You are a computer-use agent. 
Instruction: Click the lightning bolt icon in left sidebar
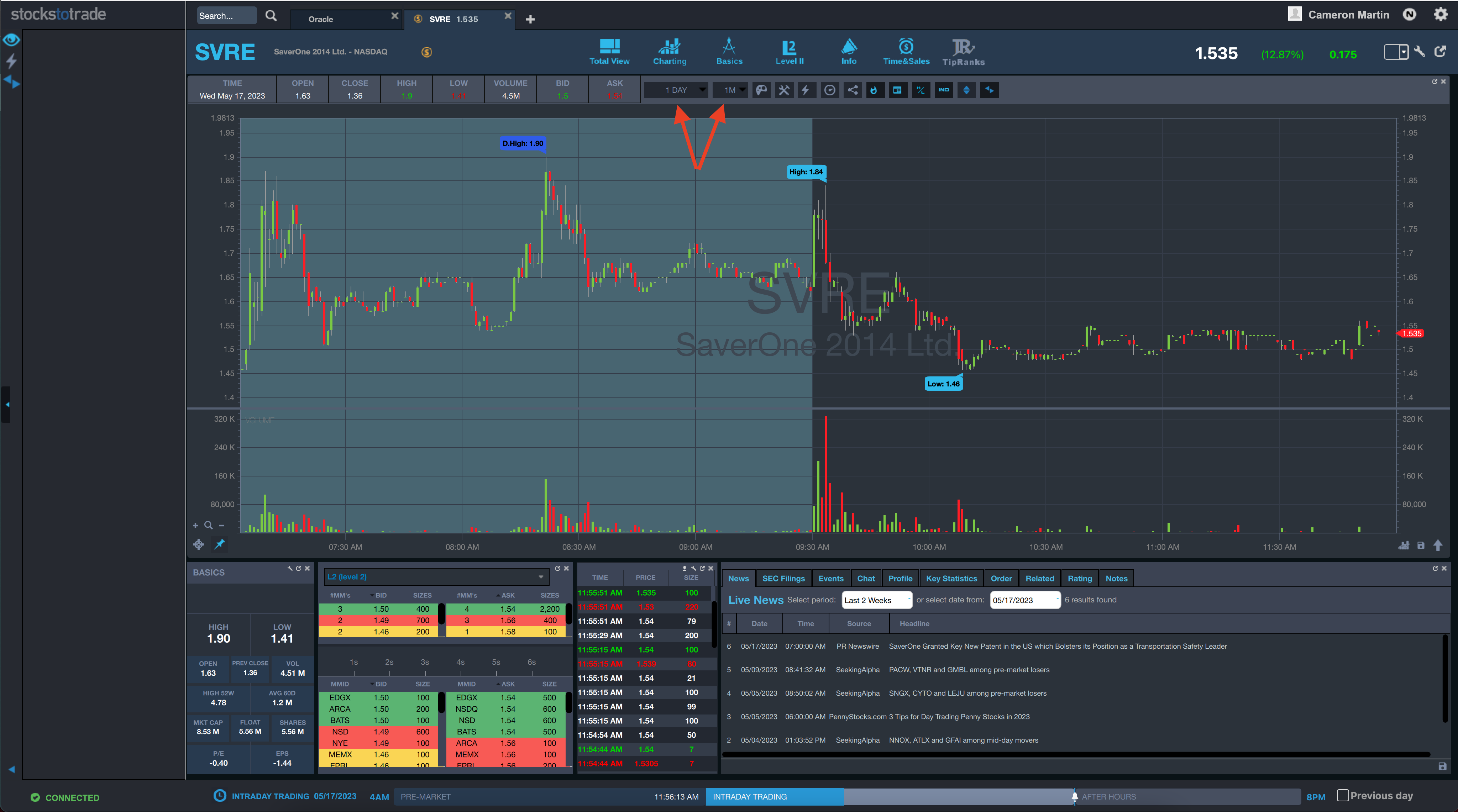click(x=11, y=60)
